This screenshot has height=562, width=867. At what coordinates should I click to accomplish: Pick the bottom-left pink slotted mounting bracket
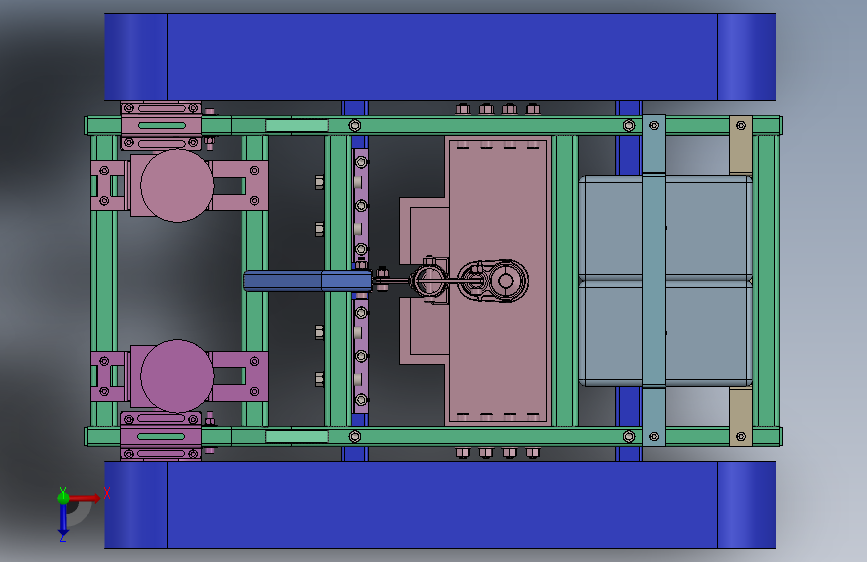(x=161, y=436)
